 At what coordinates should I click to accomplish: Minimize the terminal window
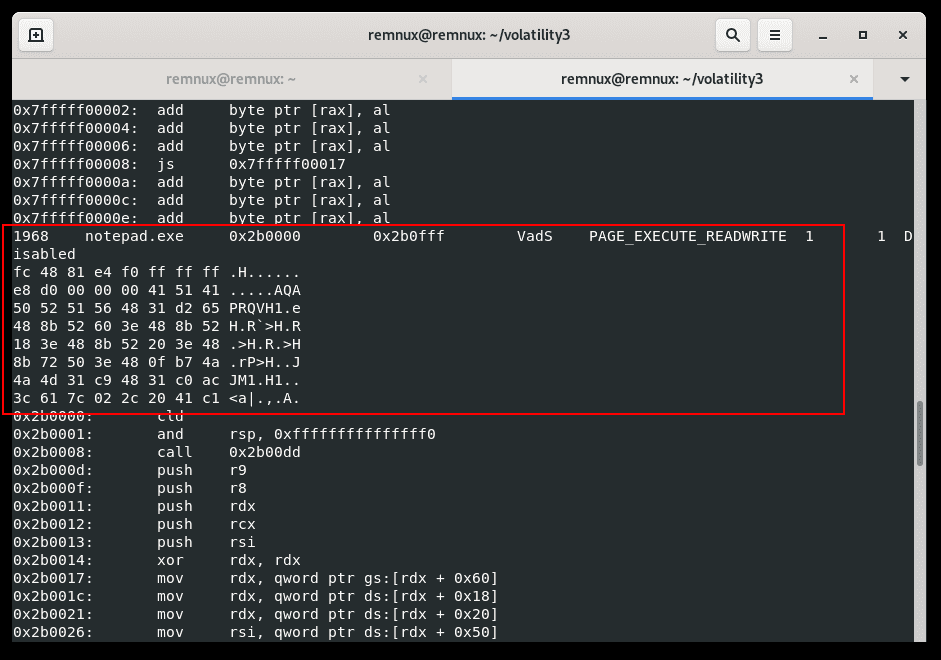tap(823, 35)
